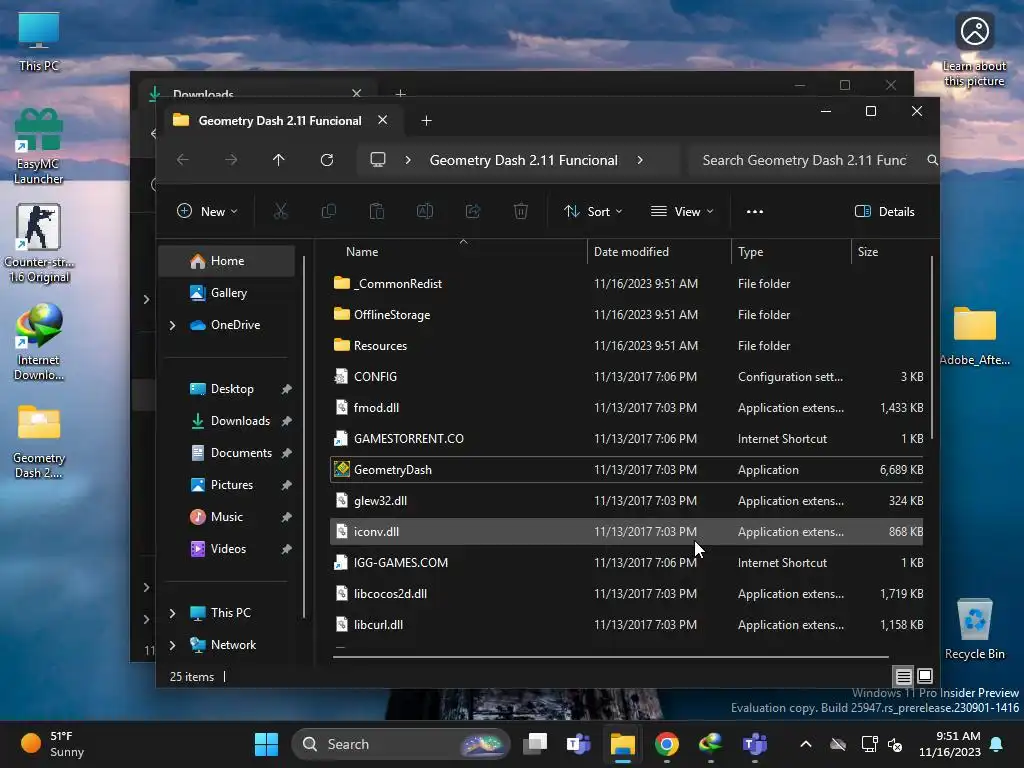1024x768 pixels.
Task: Open Google Chrome from taskbar
Action: (666, 744)
